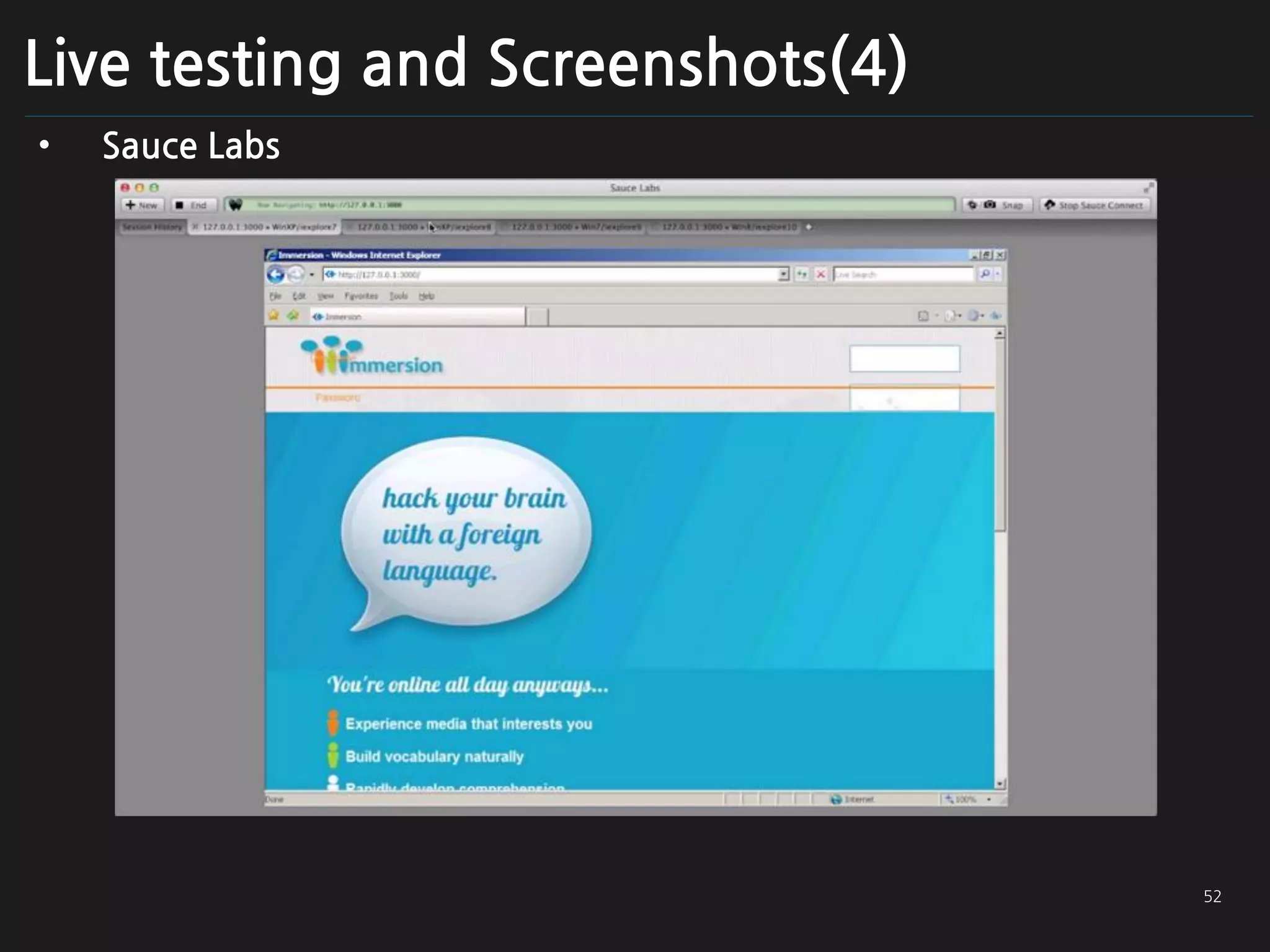Click the Password field below the orange line
Viewport: 1270px width, 952px height.
(905, 398)
